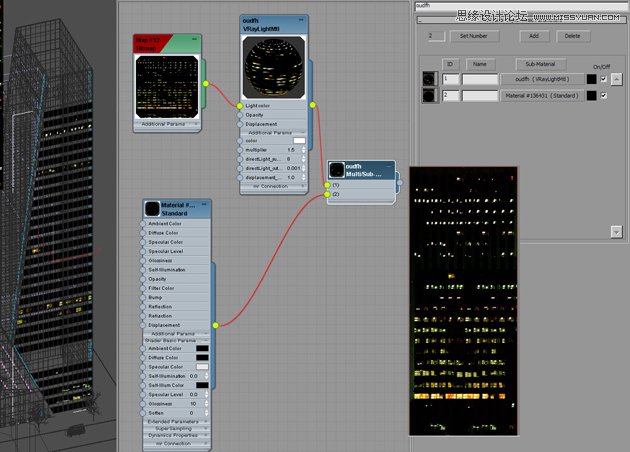630x452 pixels.
Task: Collapse the VRayLightMtl node with its minus button
Action: pos(301,20)
